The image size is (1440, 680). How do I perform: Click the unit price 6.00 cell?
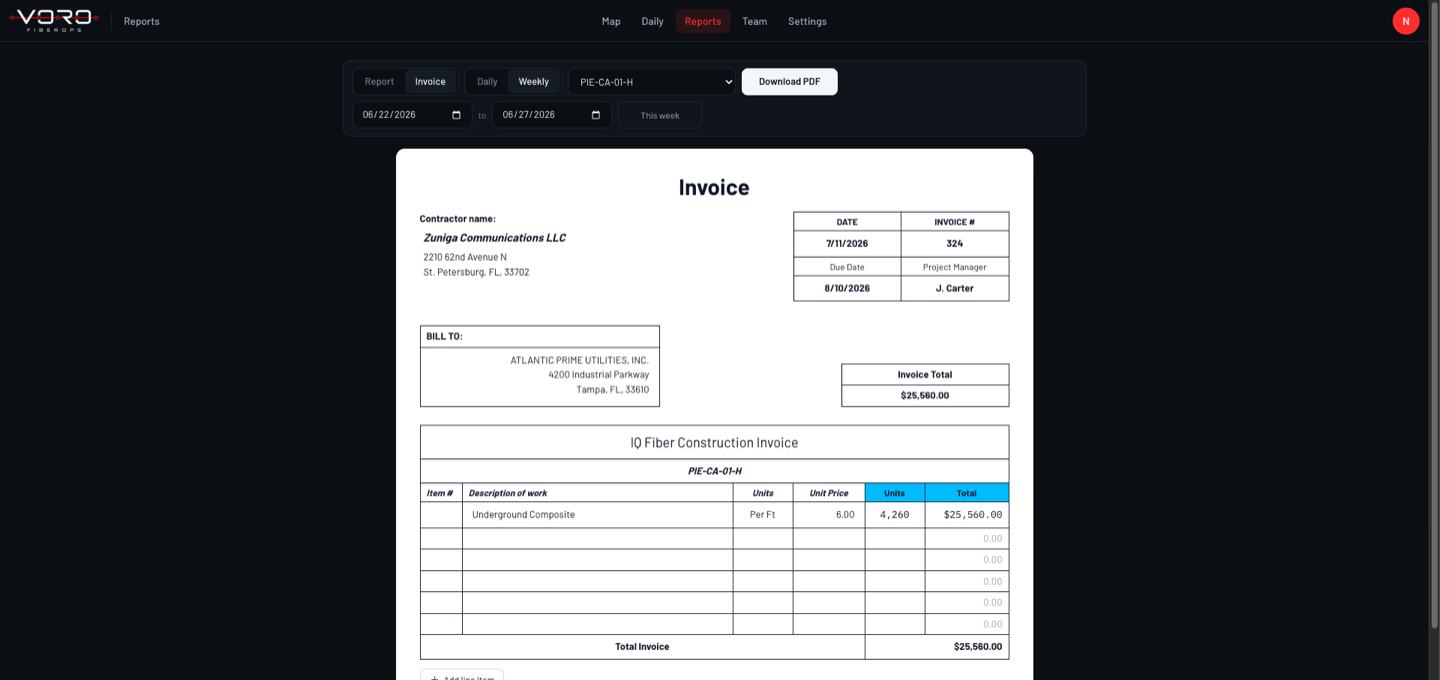tap(829, 515)
